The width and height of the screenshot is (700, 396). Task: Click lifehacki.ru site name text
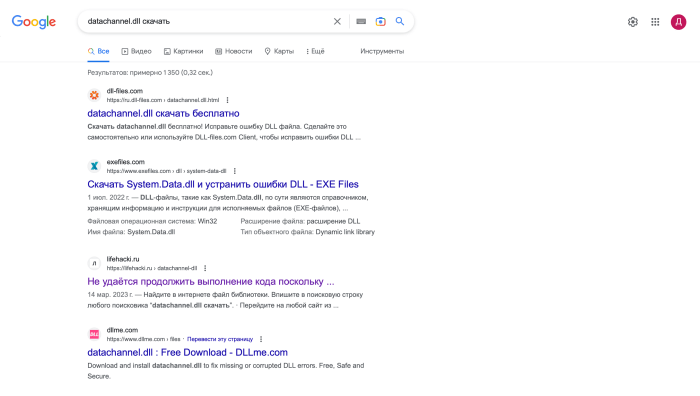click(123, 259)
